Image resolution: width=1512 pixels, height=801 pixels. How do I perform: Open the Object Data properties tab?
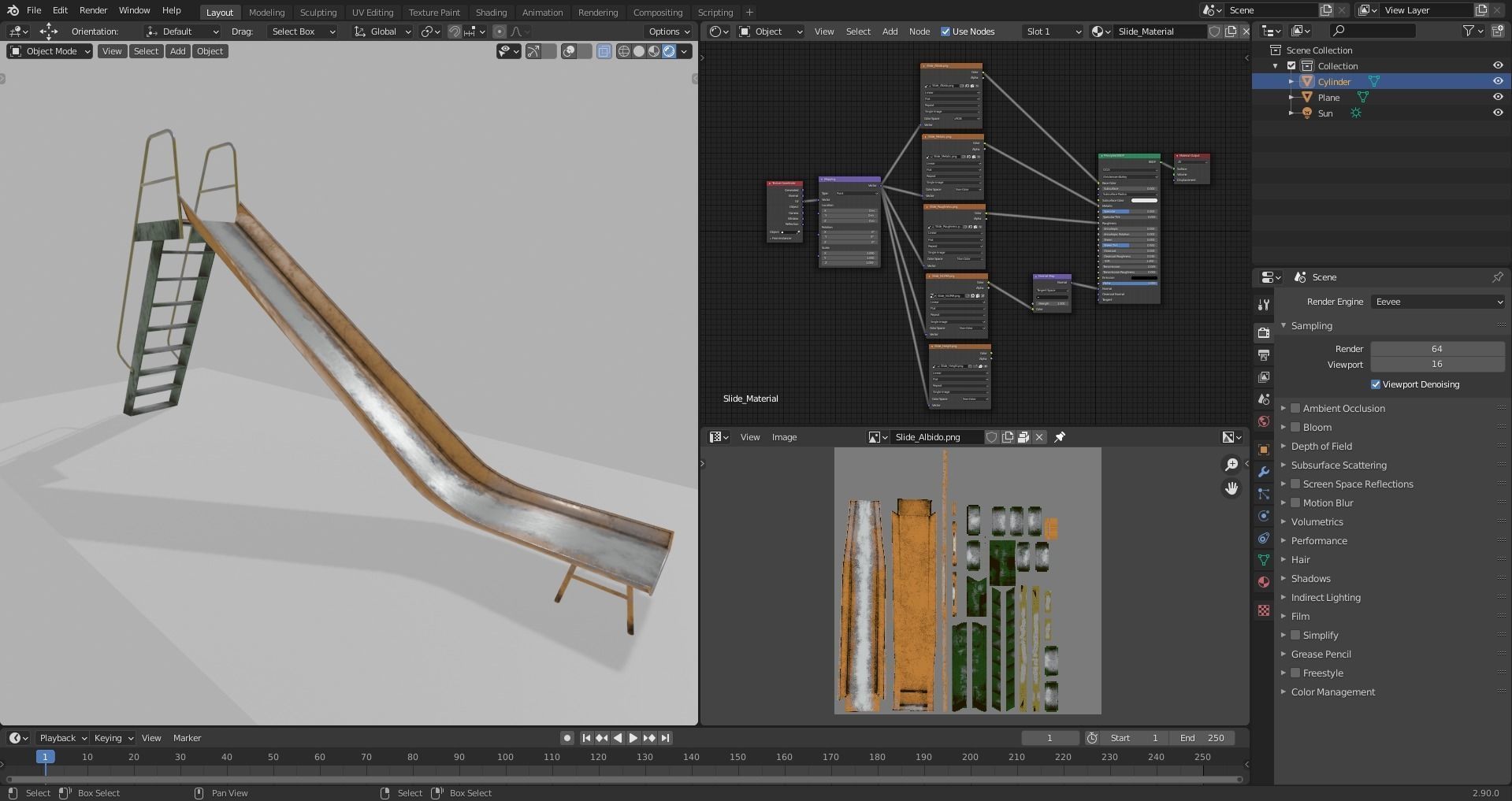click(1264, 560)
